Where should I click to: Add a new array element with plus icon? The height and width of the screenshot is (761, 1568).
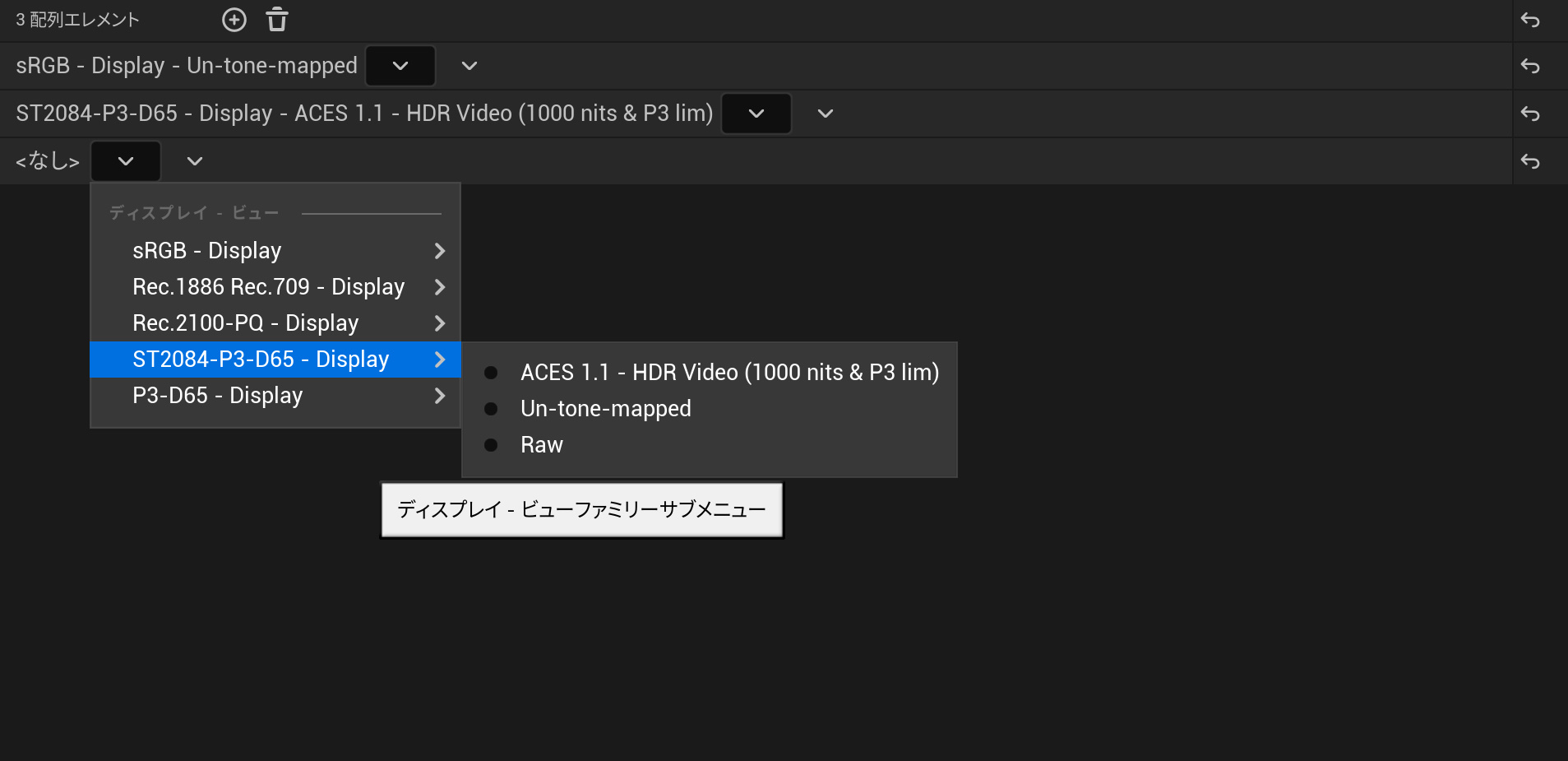[234, 20]
